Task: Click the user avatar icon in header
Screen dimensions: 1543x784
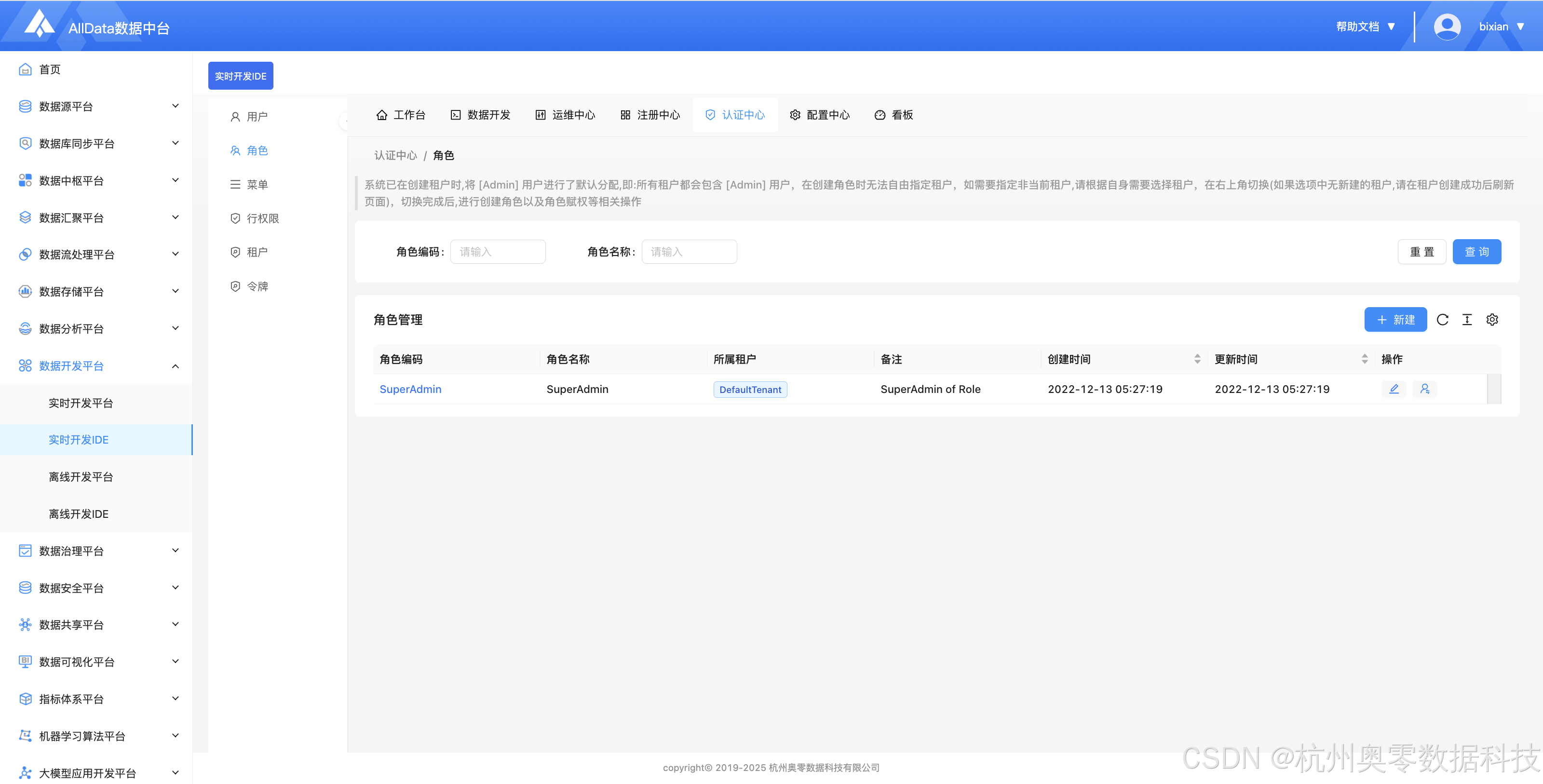Action: pyautogui.click(x=1447, y=27)
